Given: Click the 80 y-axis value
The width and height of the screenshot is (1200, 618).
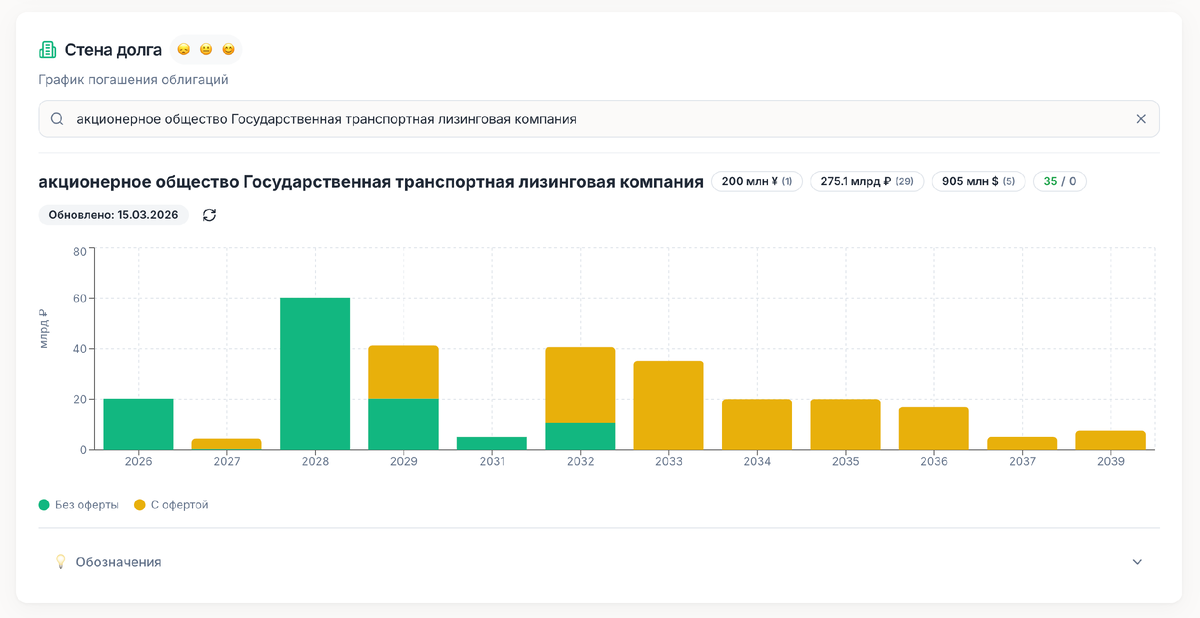Looking at the screenshot, I should [80, 251].
